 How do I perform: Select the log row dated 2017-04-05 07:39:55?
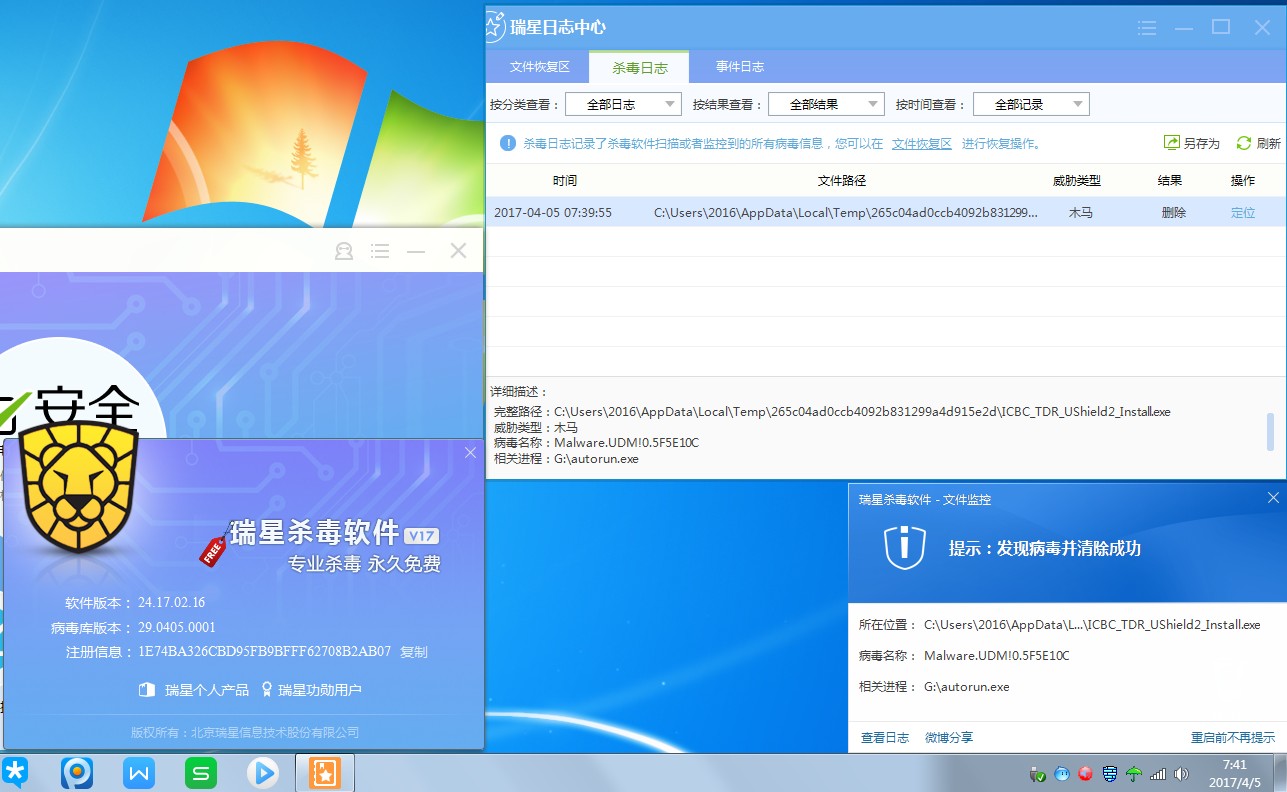[886, 212]
